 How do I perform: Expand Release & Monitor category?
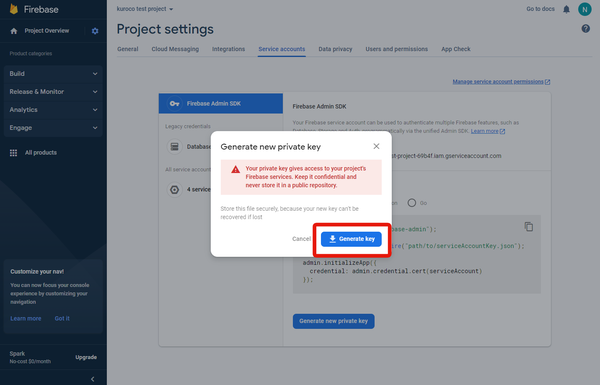(x=53, y=92)
